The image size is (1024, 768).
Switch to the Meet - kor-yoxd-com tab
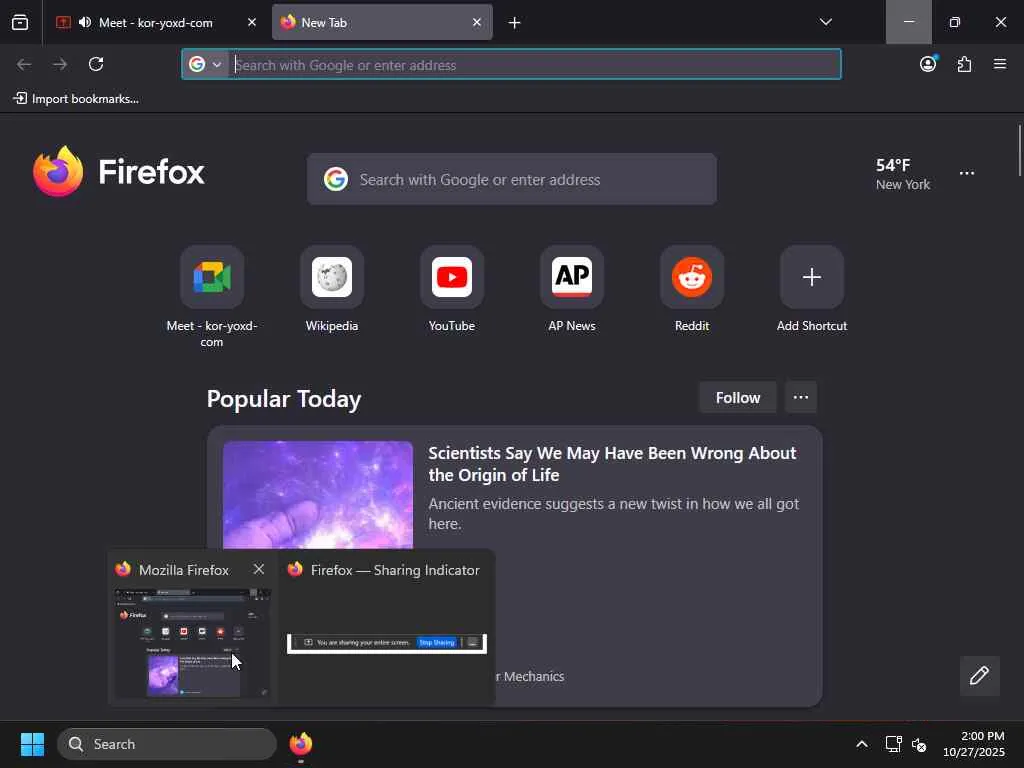pyautogui.click(x=155, y=22)
